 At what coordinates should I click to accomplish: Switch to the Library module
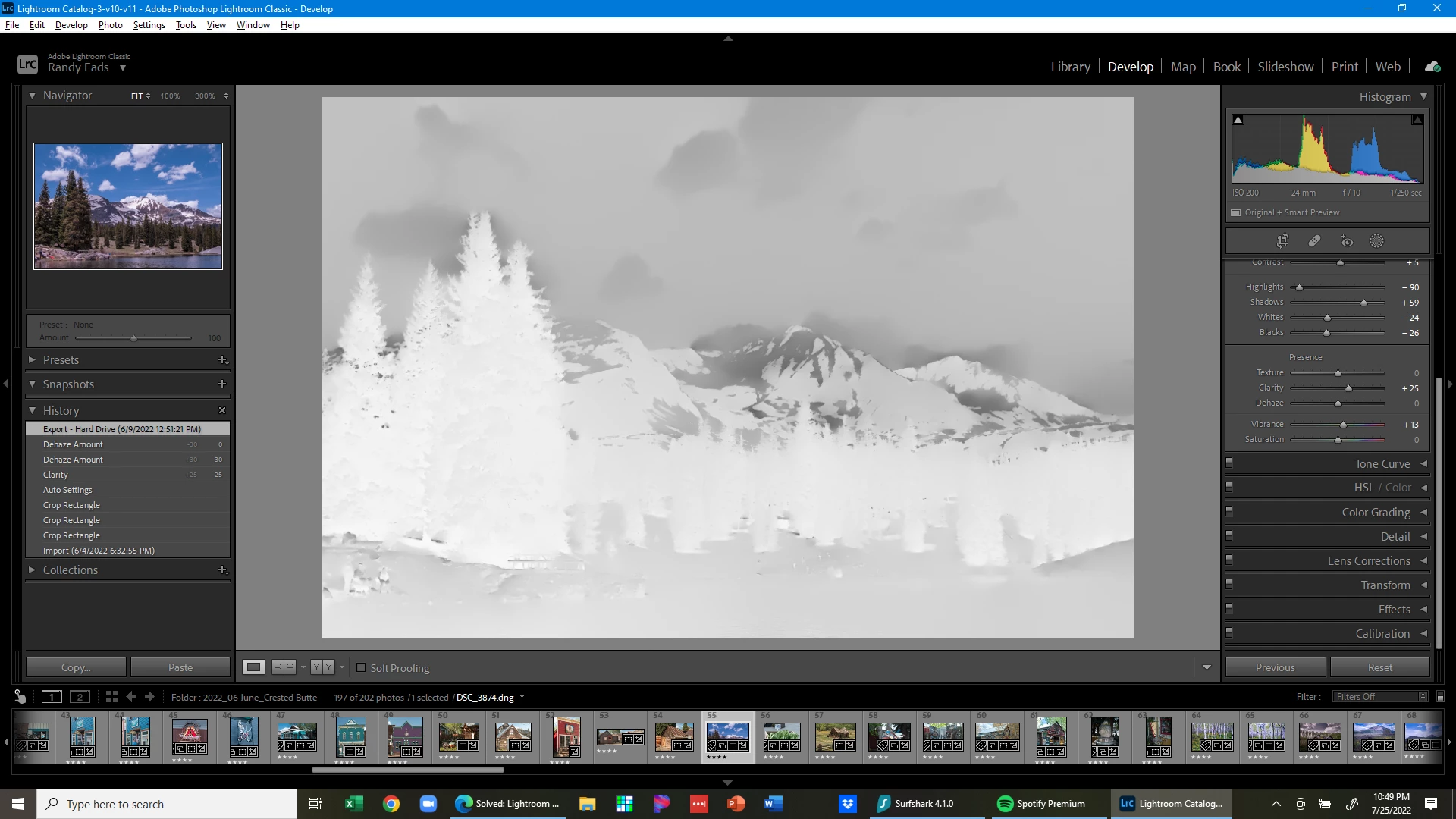click(x=1070, y=67)
